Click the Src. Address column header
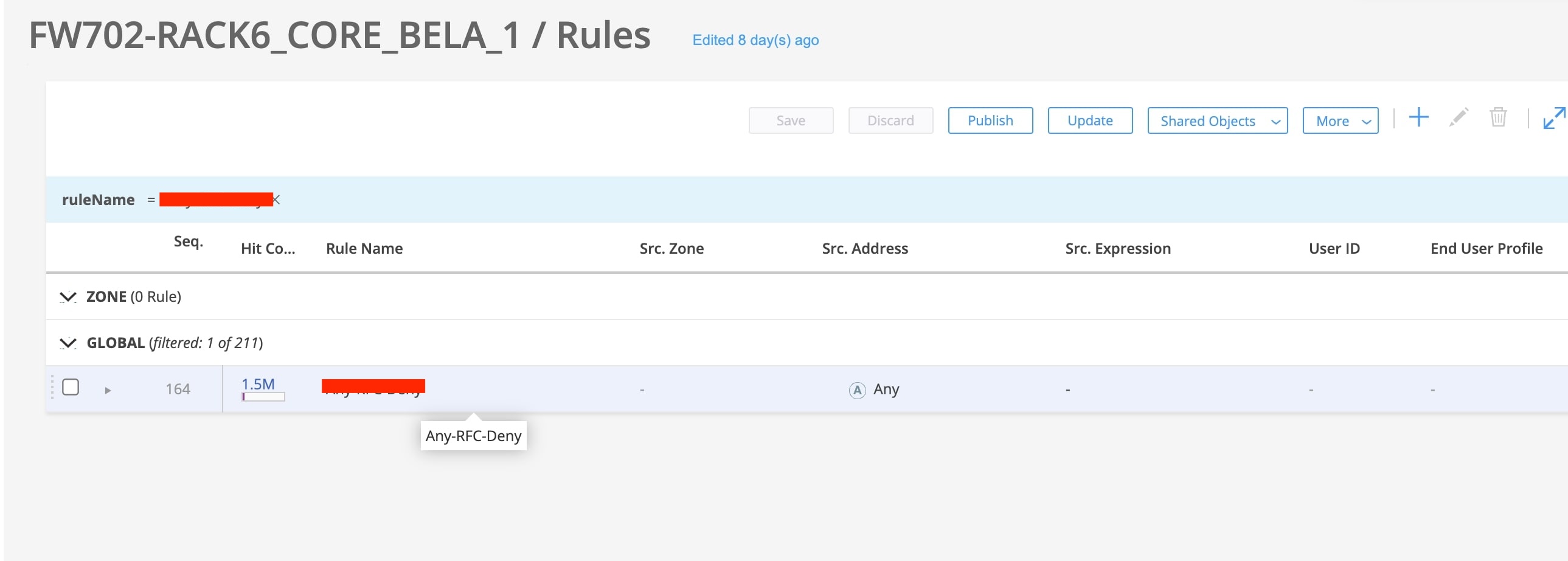 [865, 248]
